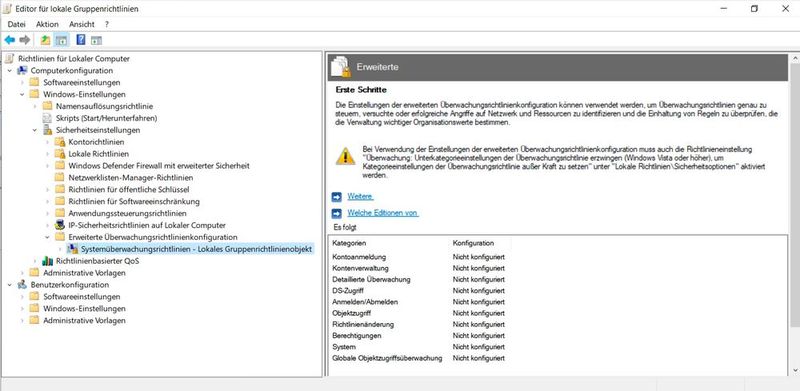Expand the Kontorichtlinien node

[47, 142]
